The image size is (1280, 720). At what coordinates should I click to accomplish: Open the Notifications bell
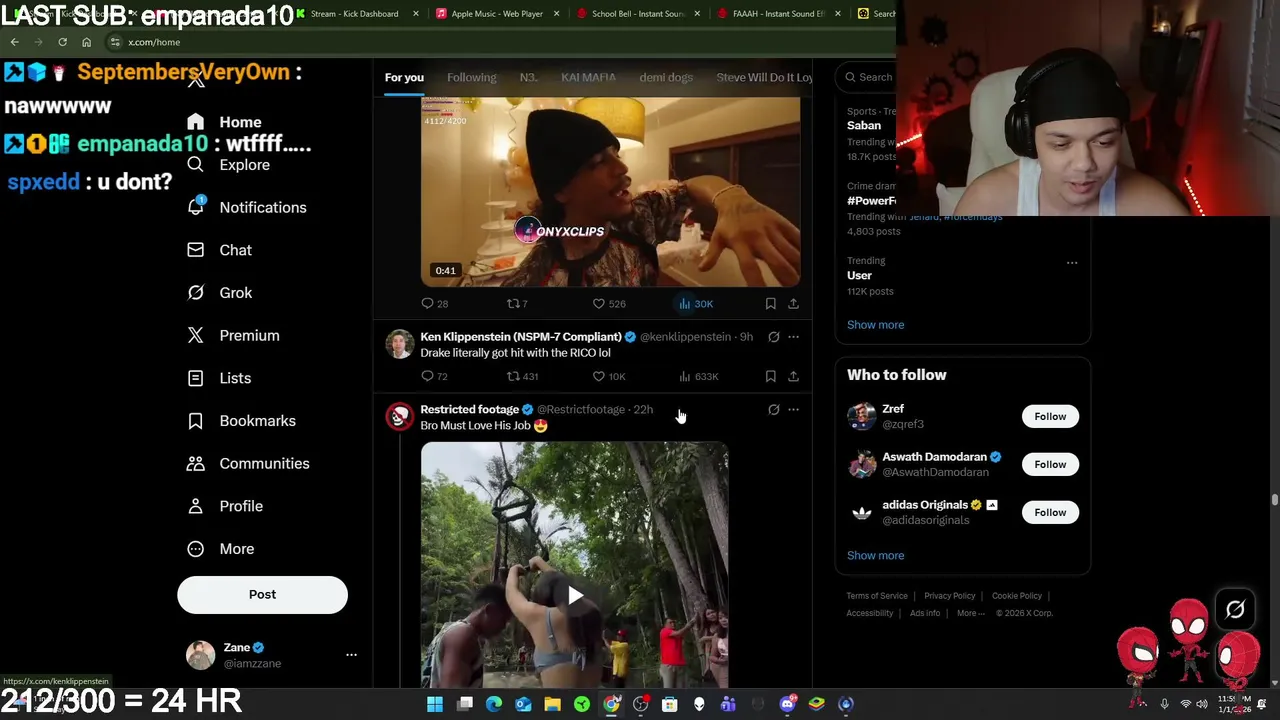[196, 207]
